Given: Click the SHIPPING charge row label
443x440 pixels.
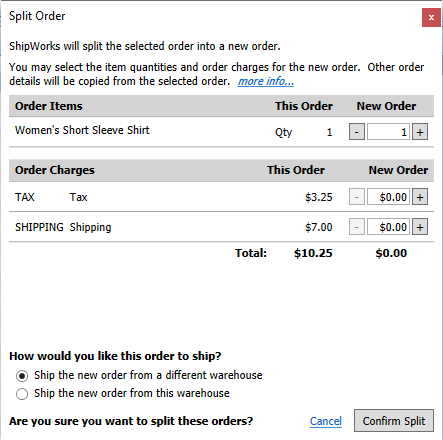Looking at the screenshot, I should point(39,227).
